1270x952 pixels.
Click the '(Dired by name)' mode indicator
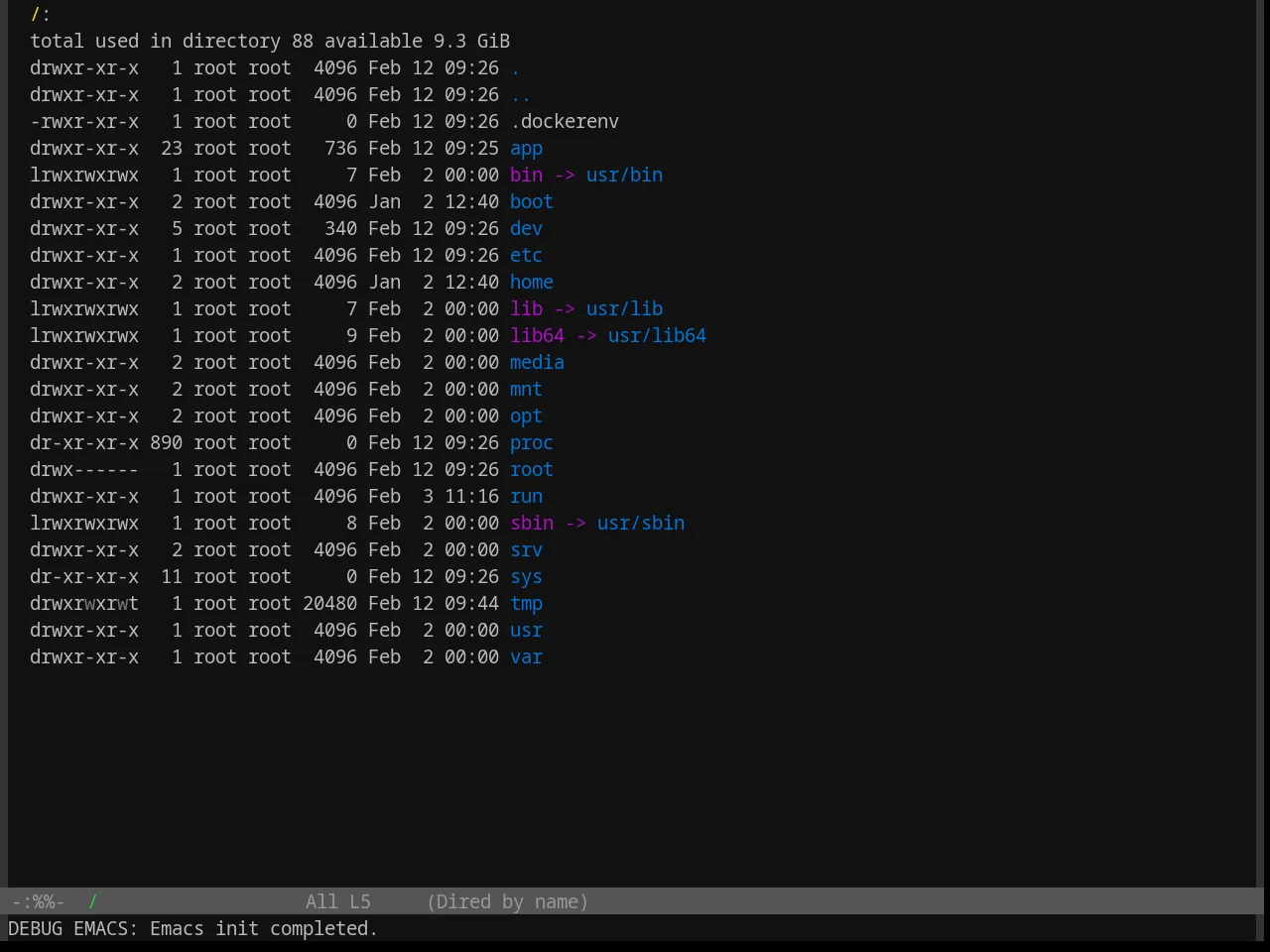pos(507,902)
